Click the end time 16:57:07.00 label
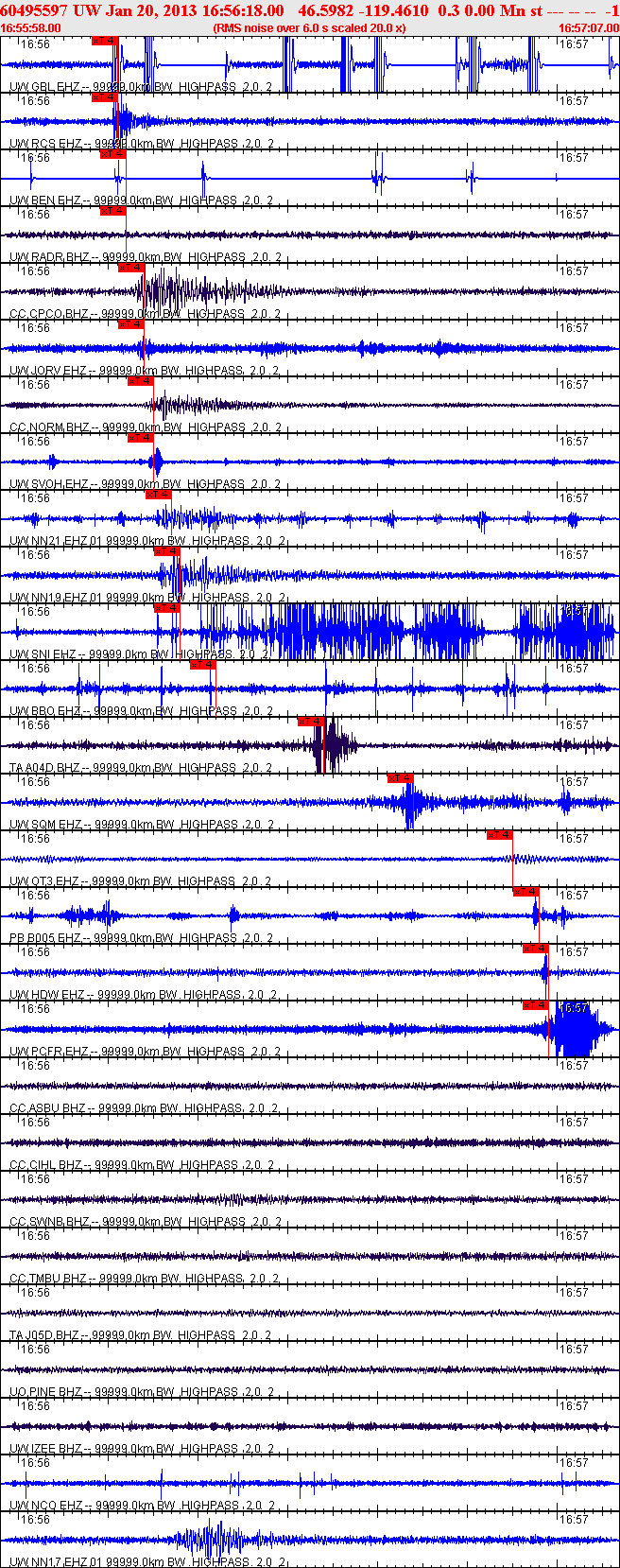This screenshot has height=1568, width=620. tap(588, 28)
